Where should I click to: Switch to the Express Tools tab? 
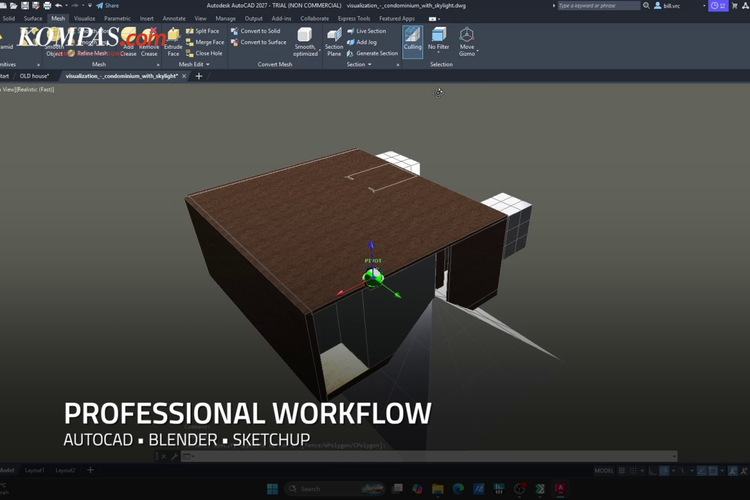(x=353, y=19)
